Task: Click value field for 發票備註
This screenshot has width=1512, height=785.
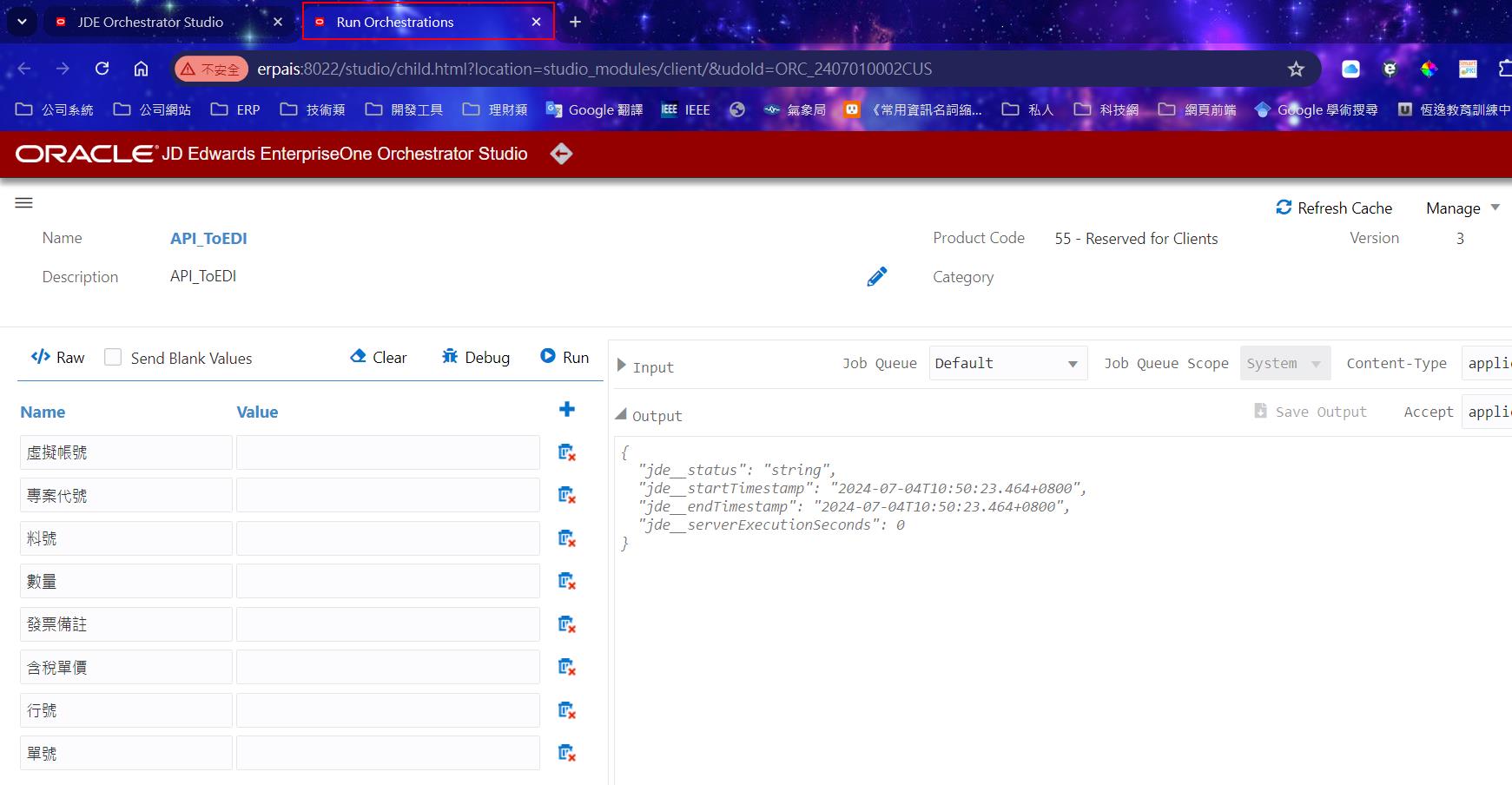Action: point(387,624)
